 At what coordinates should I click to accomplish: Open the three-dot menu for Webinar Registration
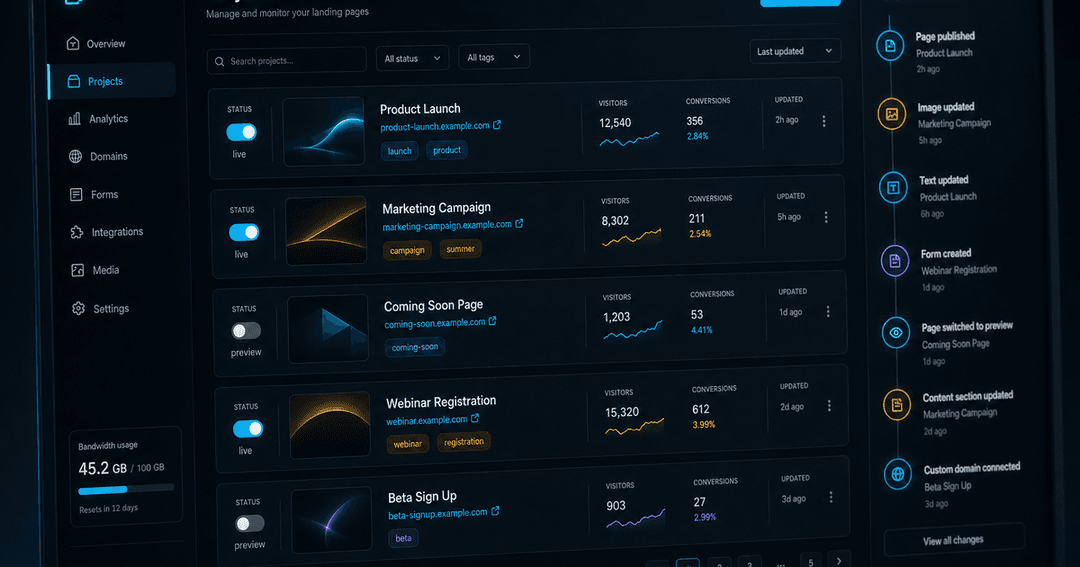(829, 406)
